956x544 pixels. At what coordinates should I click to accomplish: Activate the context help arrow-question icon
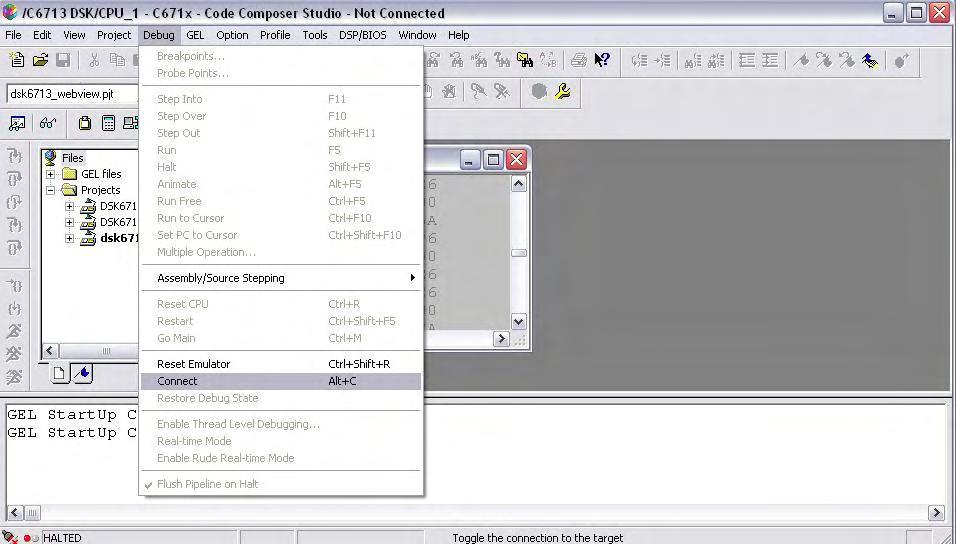point(602,60)
